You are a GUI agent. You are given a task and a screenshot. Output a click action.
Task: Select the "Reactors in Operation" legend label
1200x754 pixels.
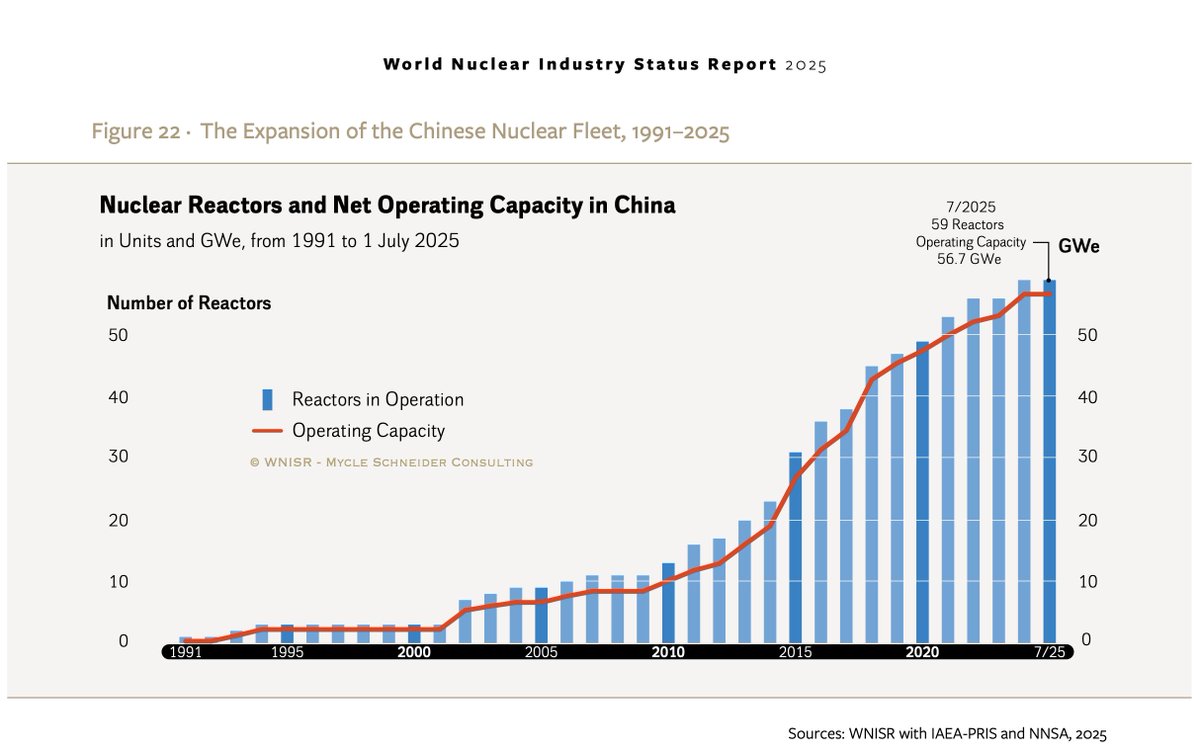[378, 399]
